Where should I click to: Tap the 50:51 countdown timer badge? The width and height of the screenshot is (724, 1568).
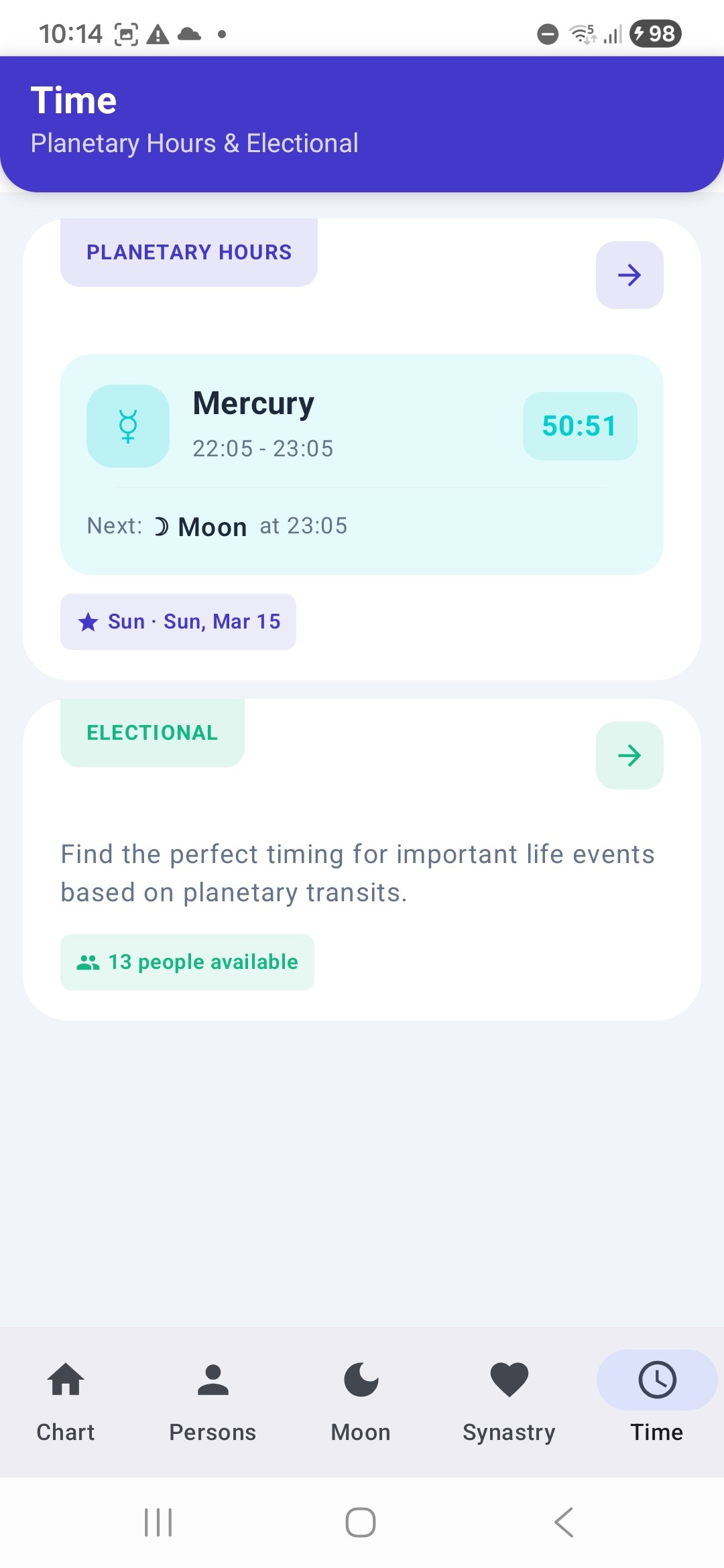point(579,426)
